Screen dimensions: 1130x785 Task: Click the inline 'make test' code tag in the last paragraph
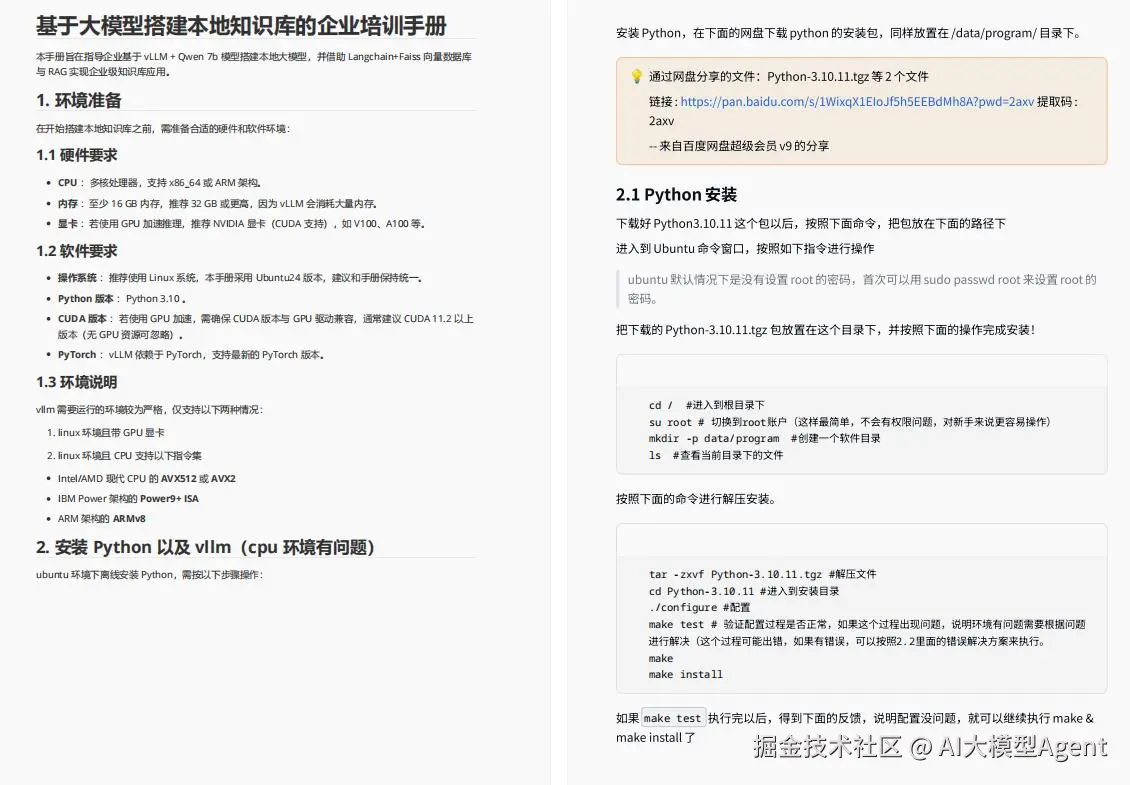pyautogui.click(x=672, y=718)
